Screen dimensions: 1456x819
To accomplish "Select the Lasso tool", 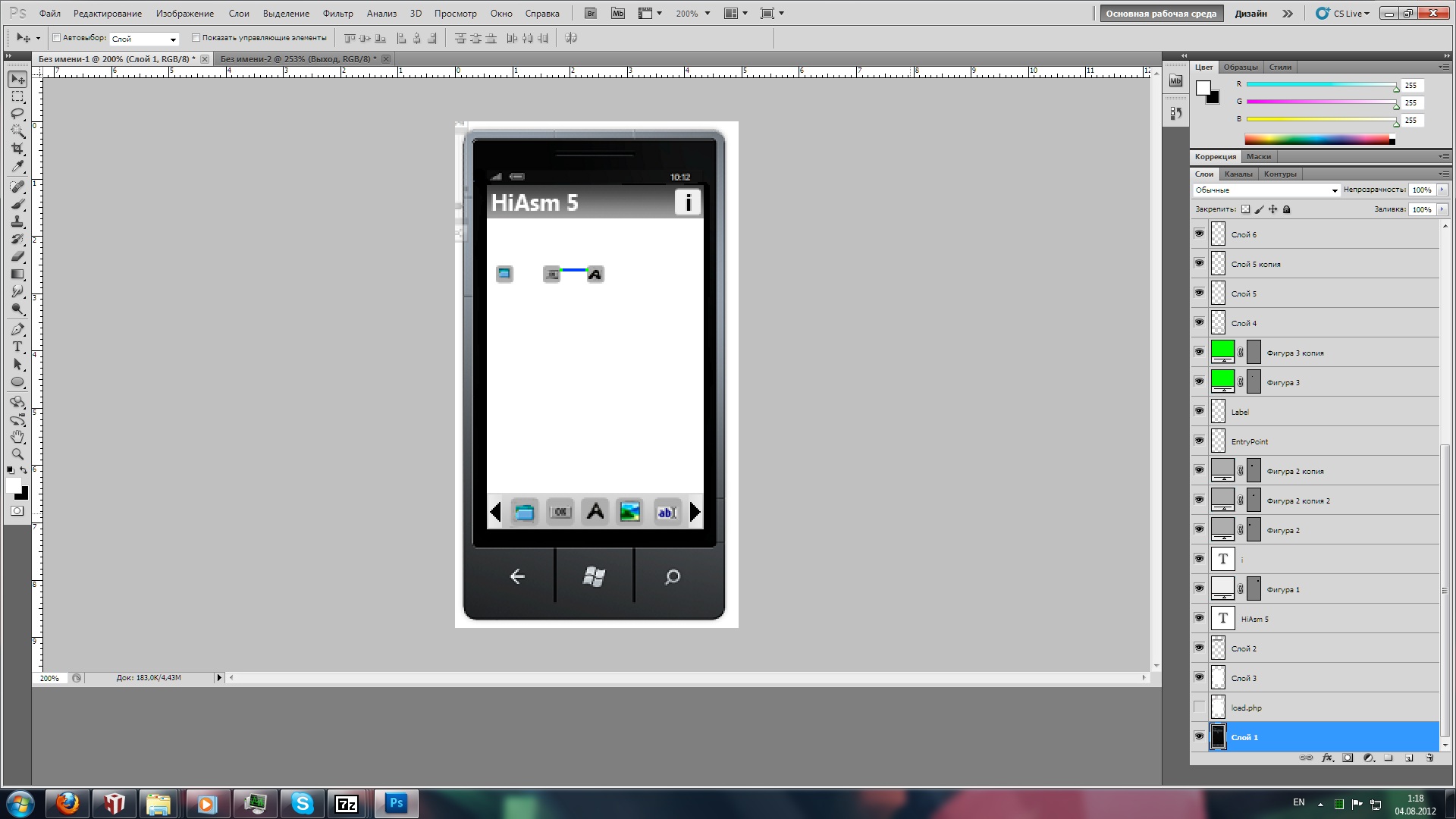I will click(x=17, y=114).
